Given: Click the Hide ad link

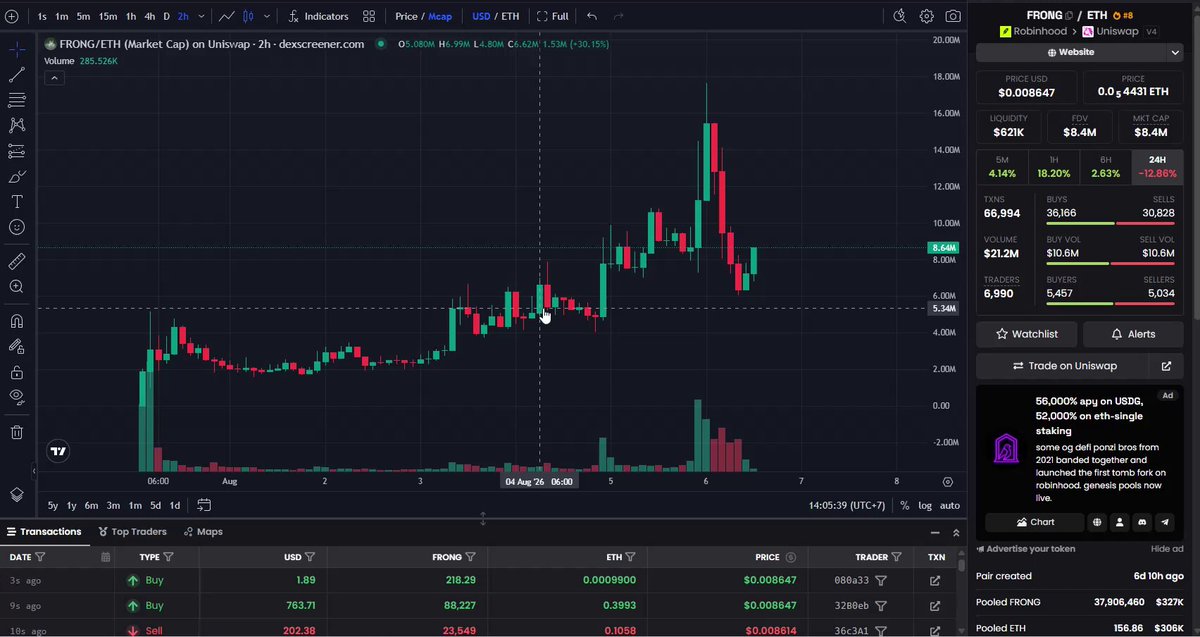Looking at the screenshot, I should [x=1167, y=549].
